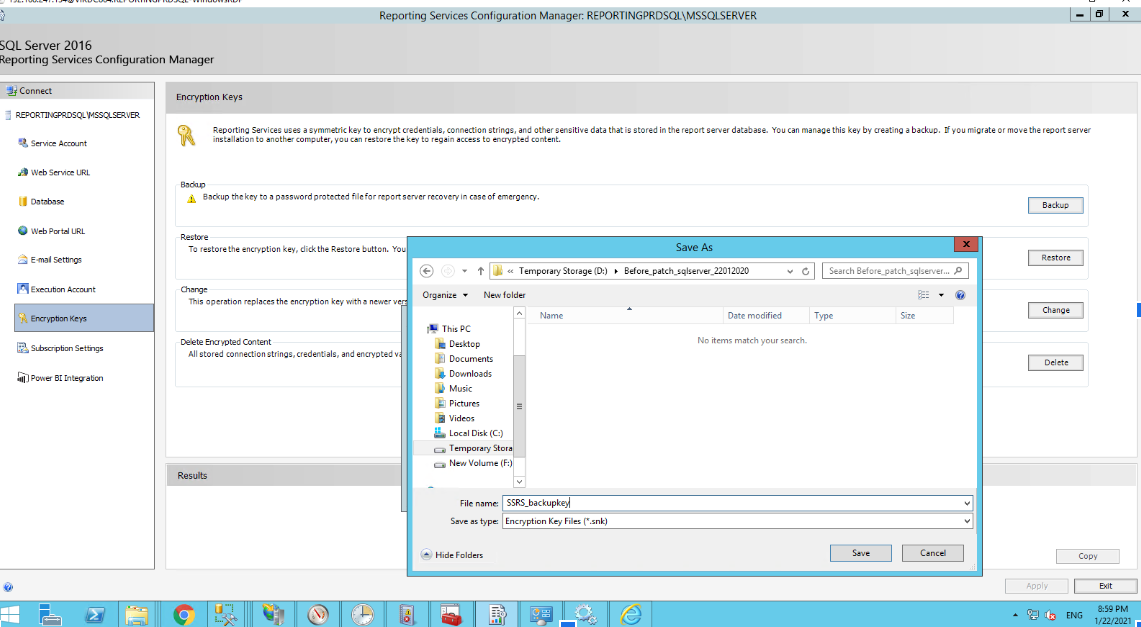Click Save in the Save As dialog
This screenshot has width=1141, height=627.
pos(861,553)
